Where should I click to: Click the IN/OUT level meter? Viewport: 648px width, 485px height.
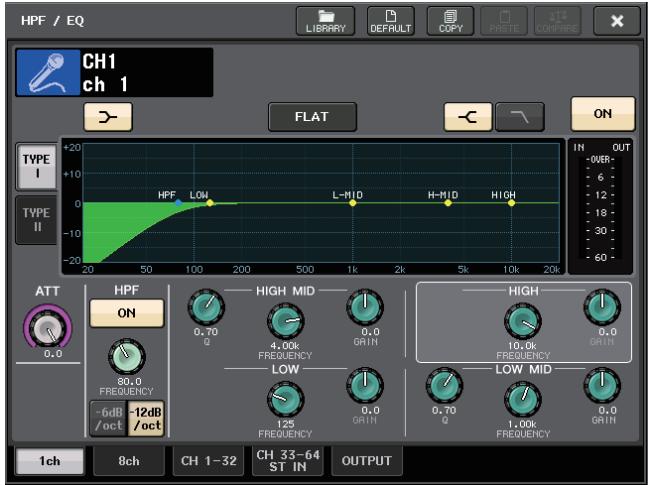600,206
